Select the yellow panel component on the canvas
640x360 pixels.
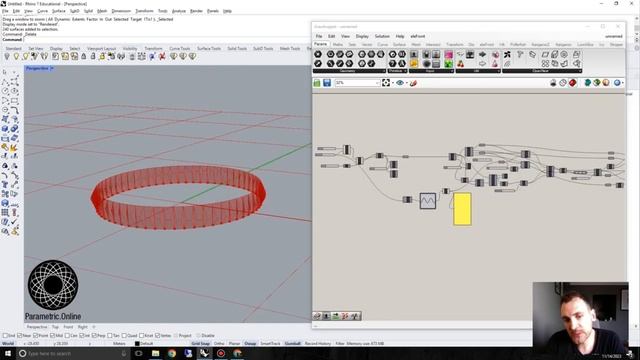(462, 209)
